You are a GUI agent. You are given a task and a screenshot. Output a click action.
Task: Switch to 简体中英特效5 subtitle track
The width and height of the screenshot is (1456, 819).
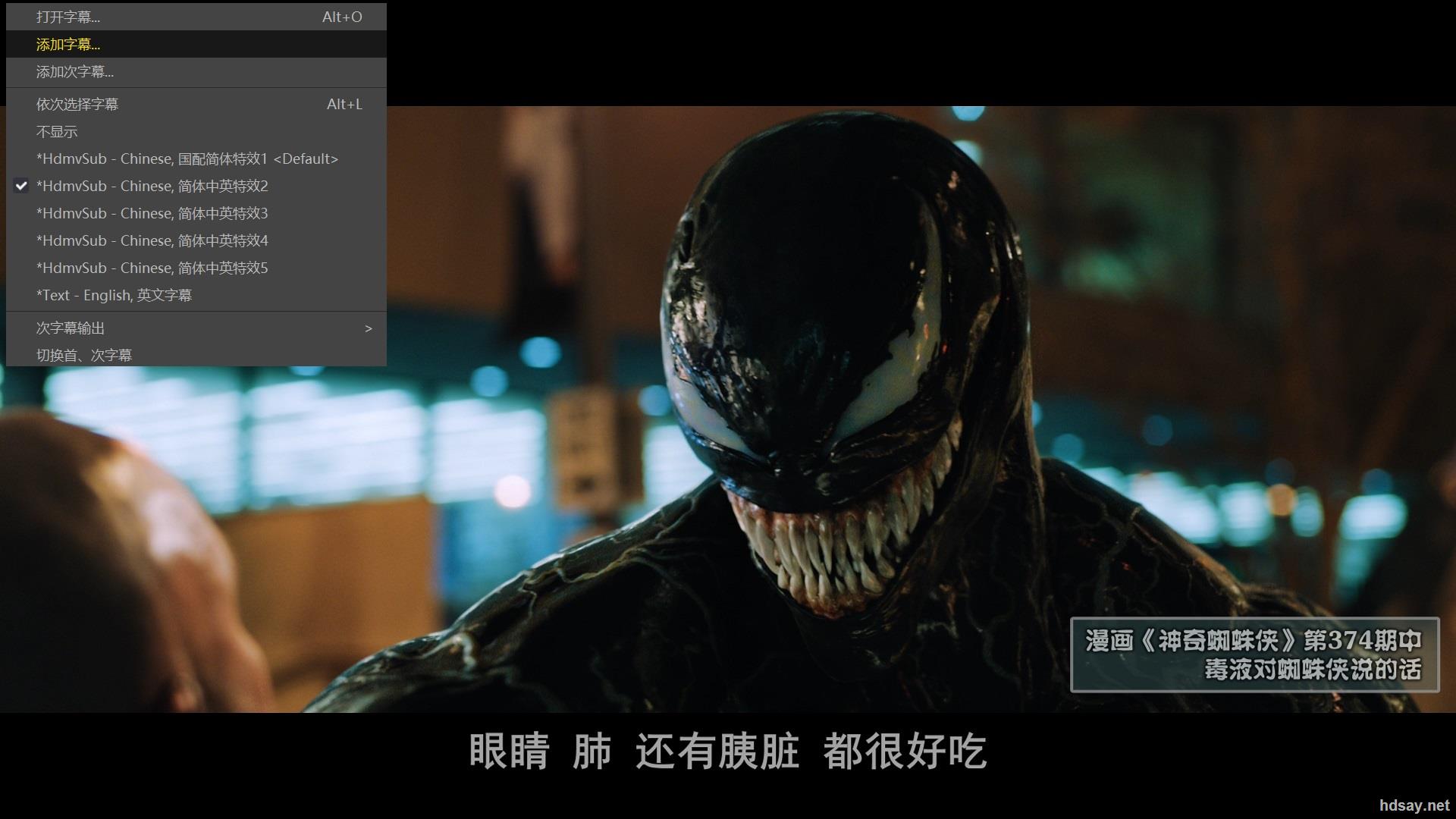point(152,268)
